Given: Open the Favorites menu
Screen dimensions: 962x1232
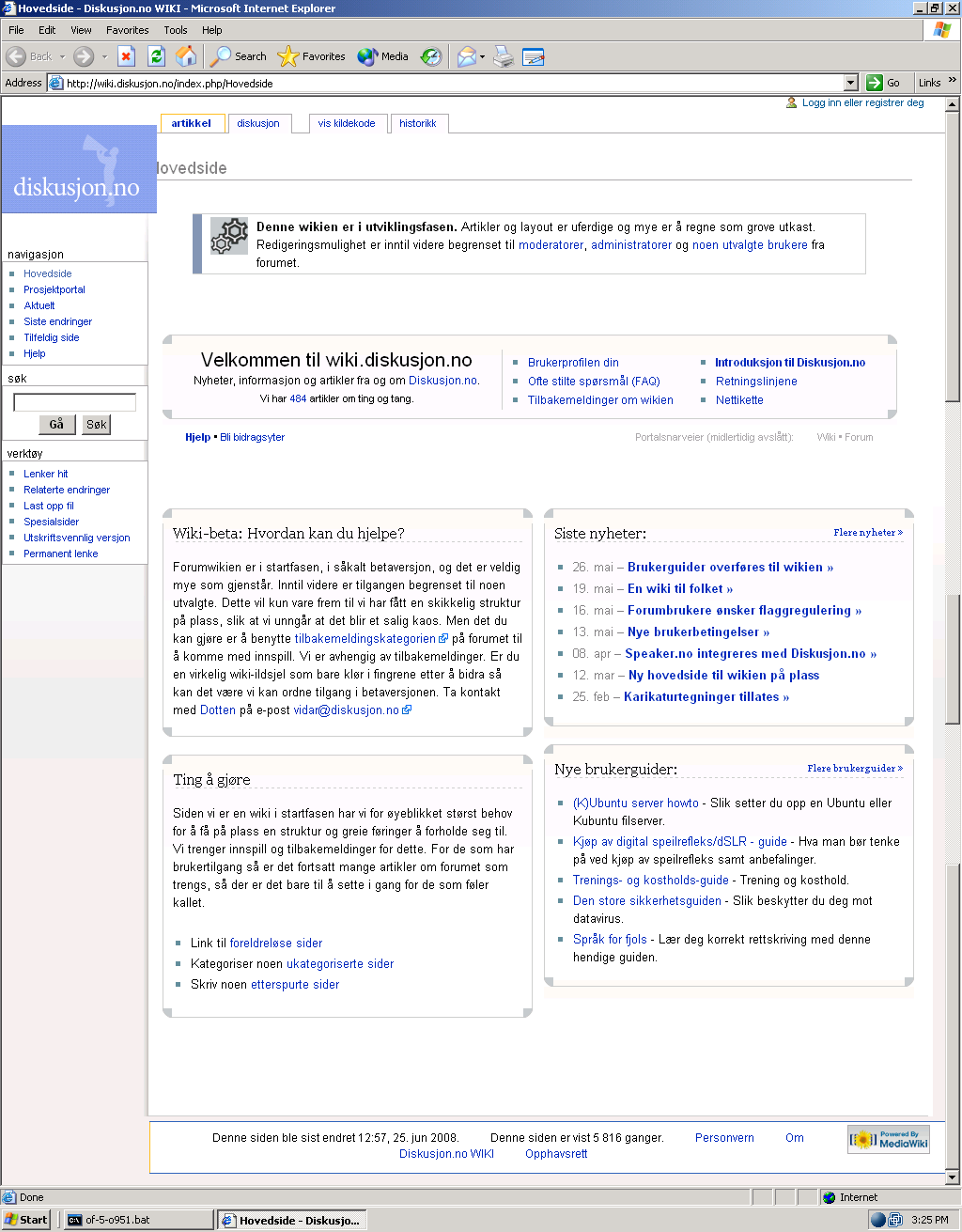Looking at the screenshot, I should (128, 30).
